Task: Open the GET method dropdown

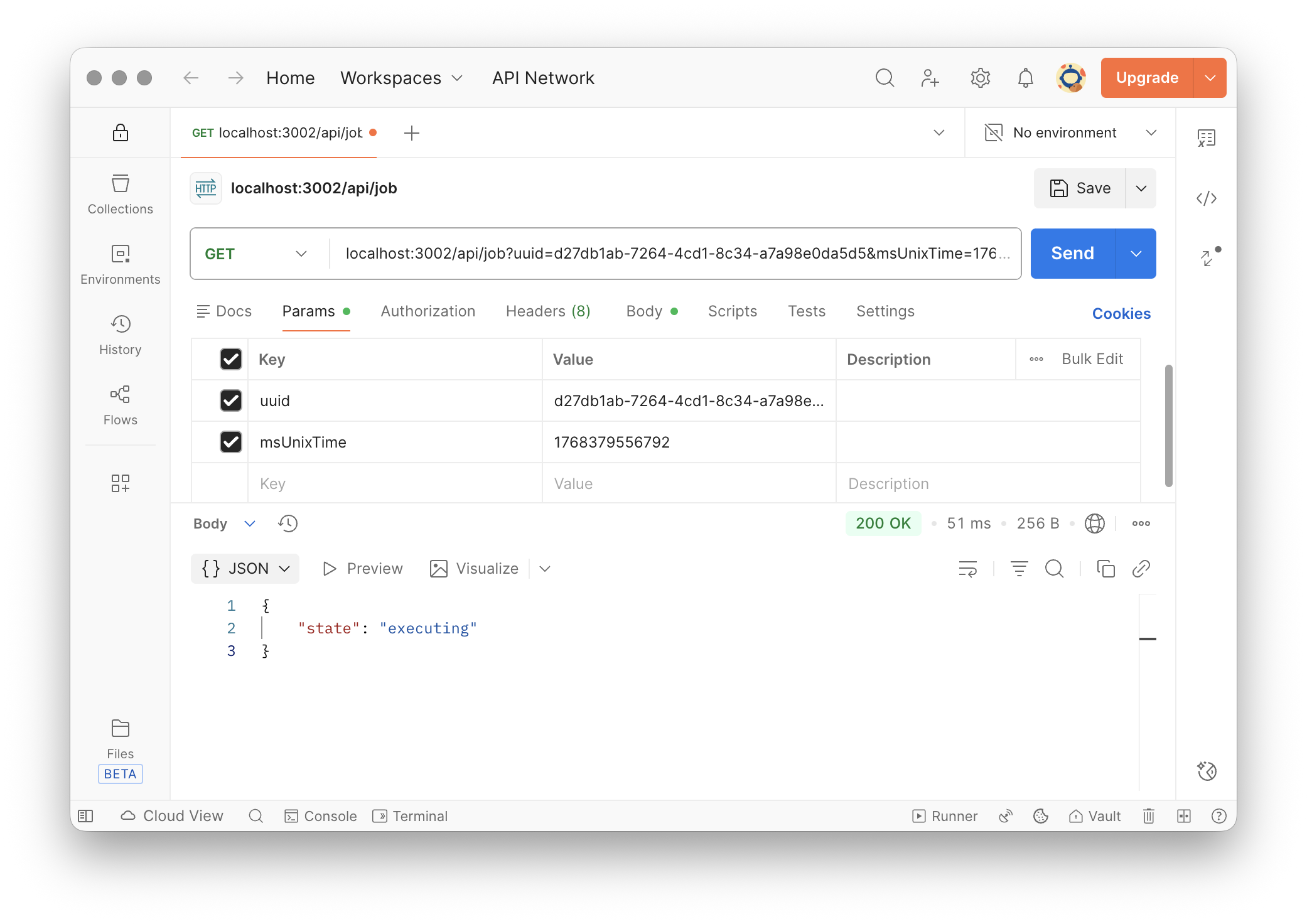Action: pos(256,254)
